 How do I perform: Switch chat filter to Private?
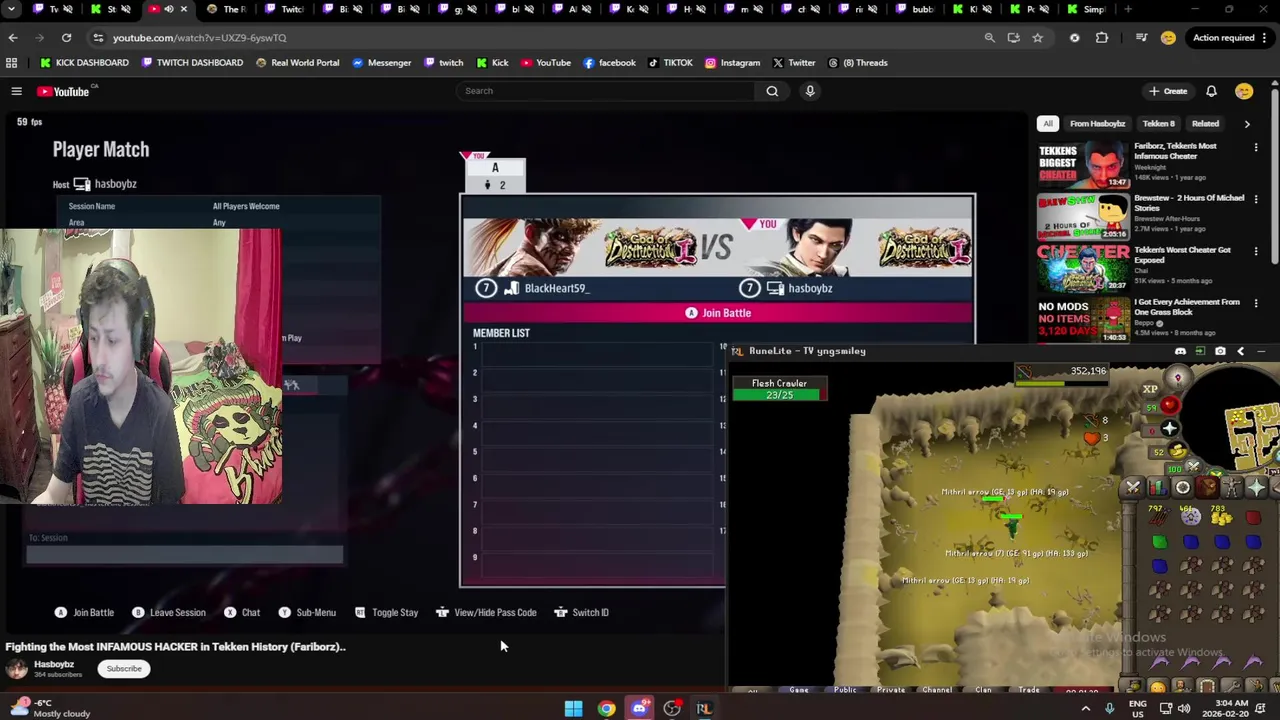coord(891,690)
